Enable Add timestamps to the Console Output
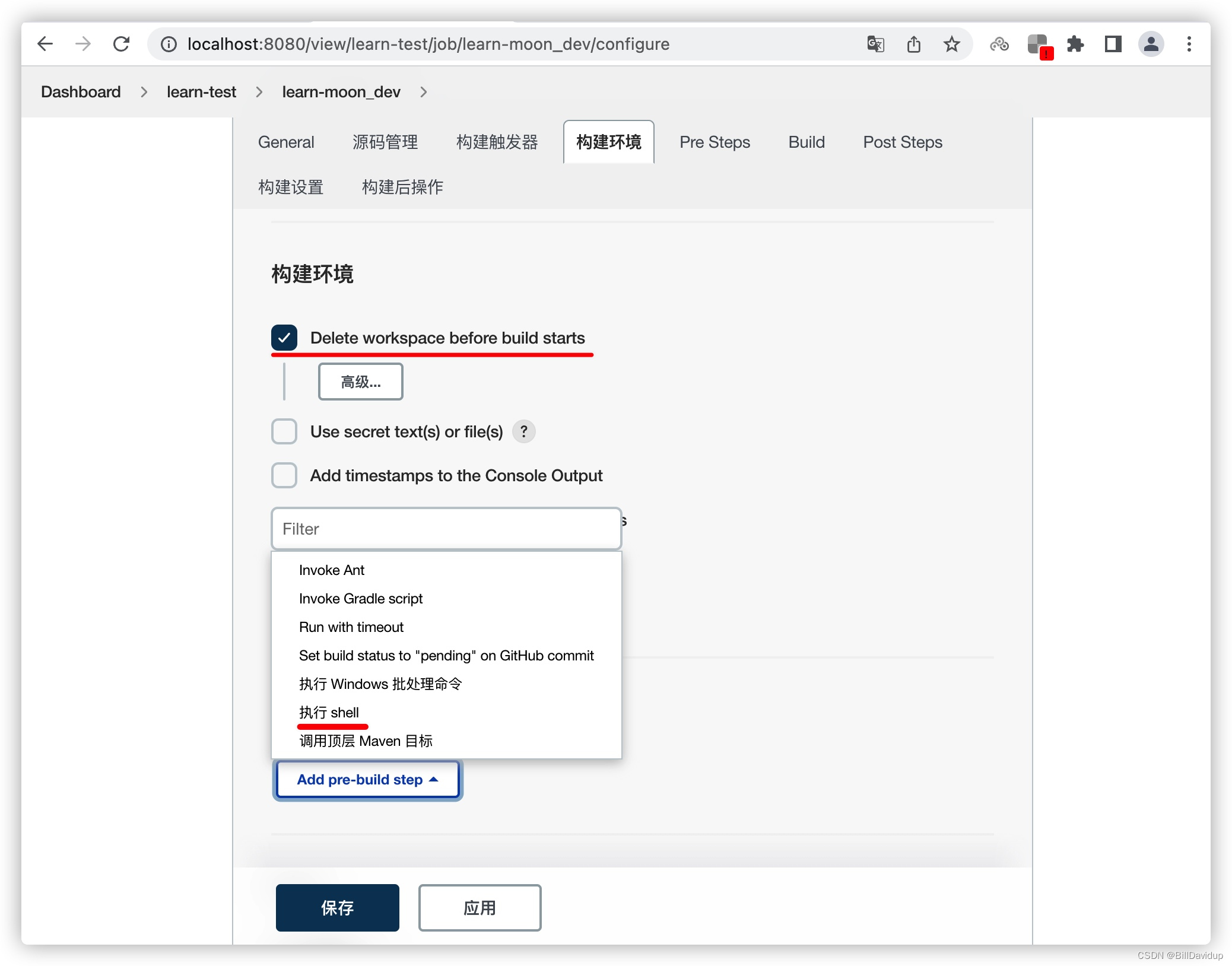 pyautogui.click(x=284, y=475)
